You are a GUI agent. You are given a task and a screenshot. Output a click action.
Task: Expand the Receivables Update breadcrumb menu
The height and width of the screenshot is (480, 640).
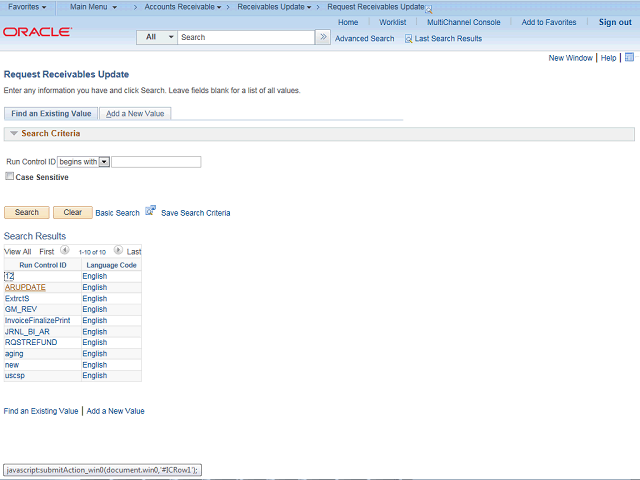pyautogui.click(x=274, y=7)
